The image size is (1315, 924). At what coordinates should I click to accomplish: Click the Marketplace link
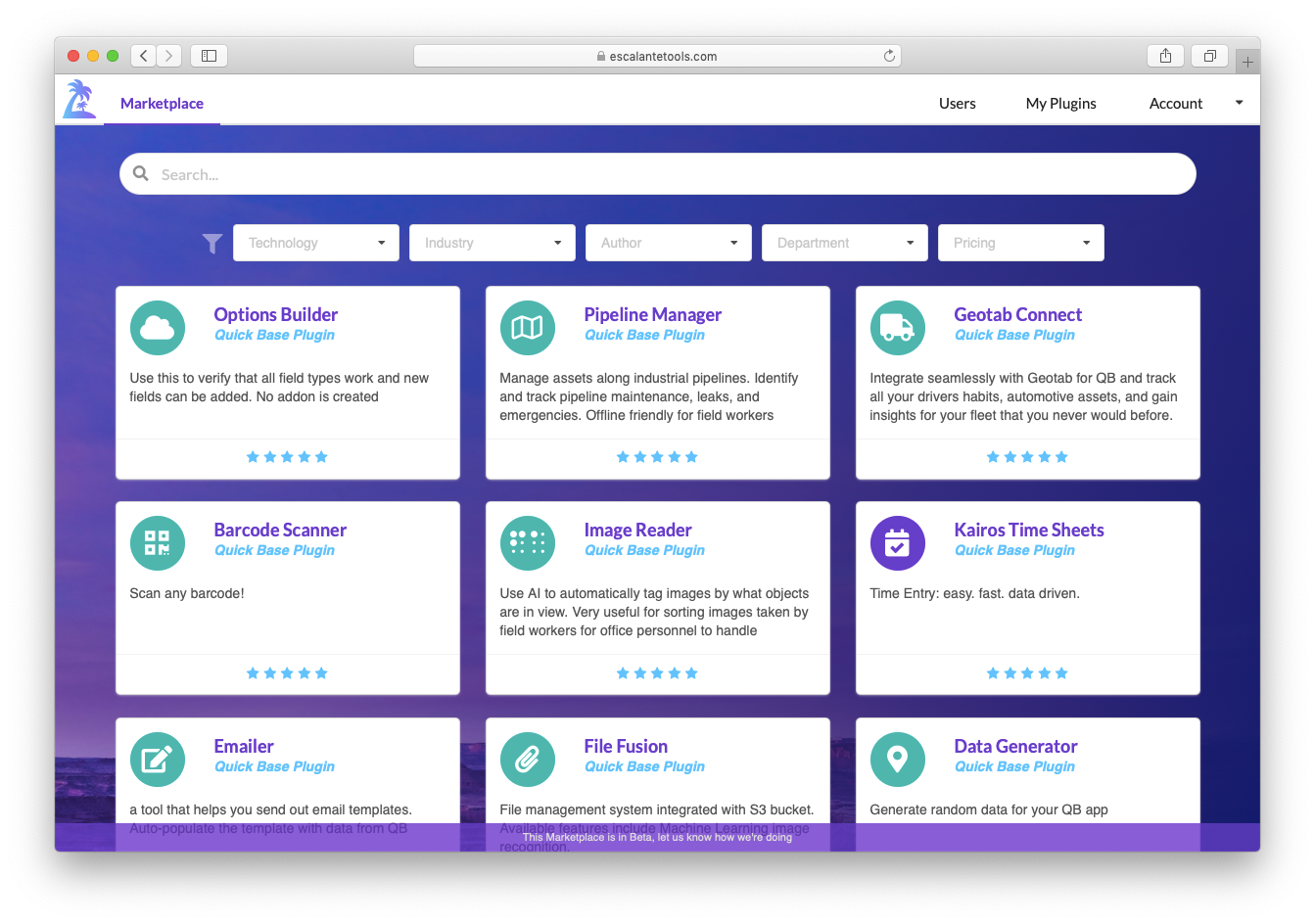[x=162, y=103]
